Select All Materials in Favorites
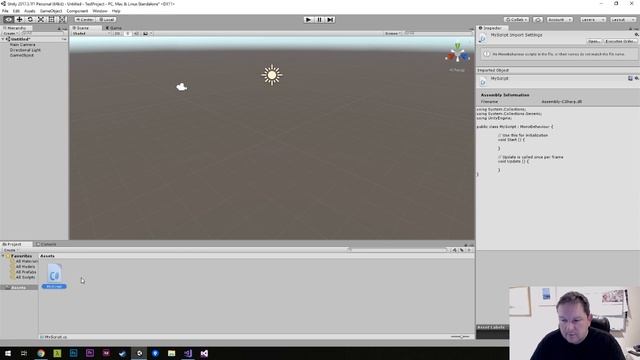Viewport: 640px width, 360px height. (x=27, y=261)
